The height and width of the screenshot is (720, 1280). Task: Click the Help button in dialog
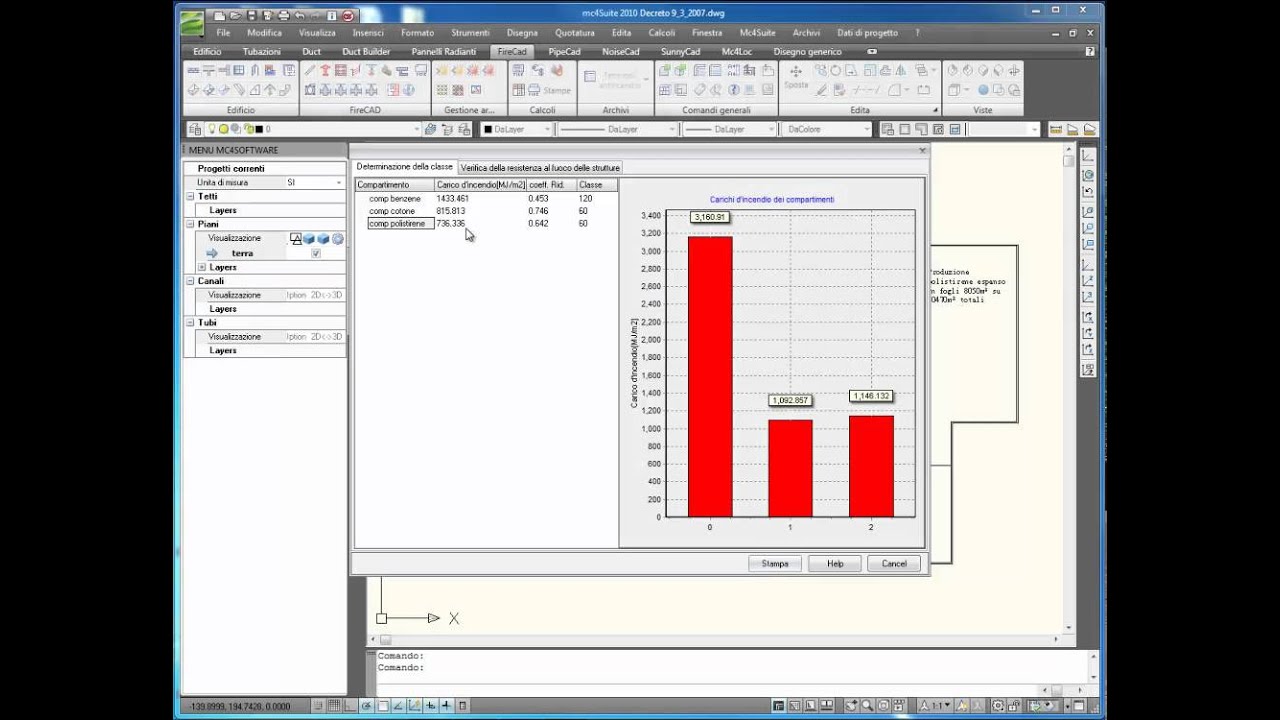point(835,564)
